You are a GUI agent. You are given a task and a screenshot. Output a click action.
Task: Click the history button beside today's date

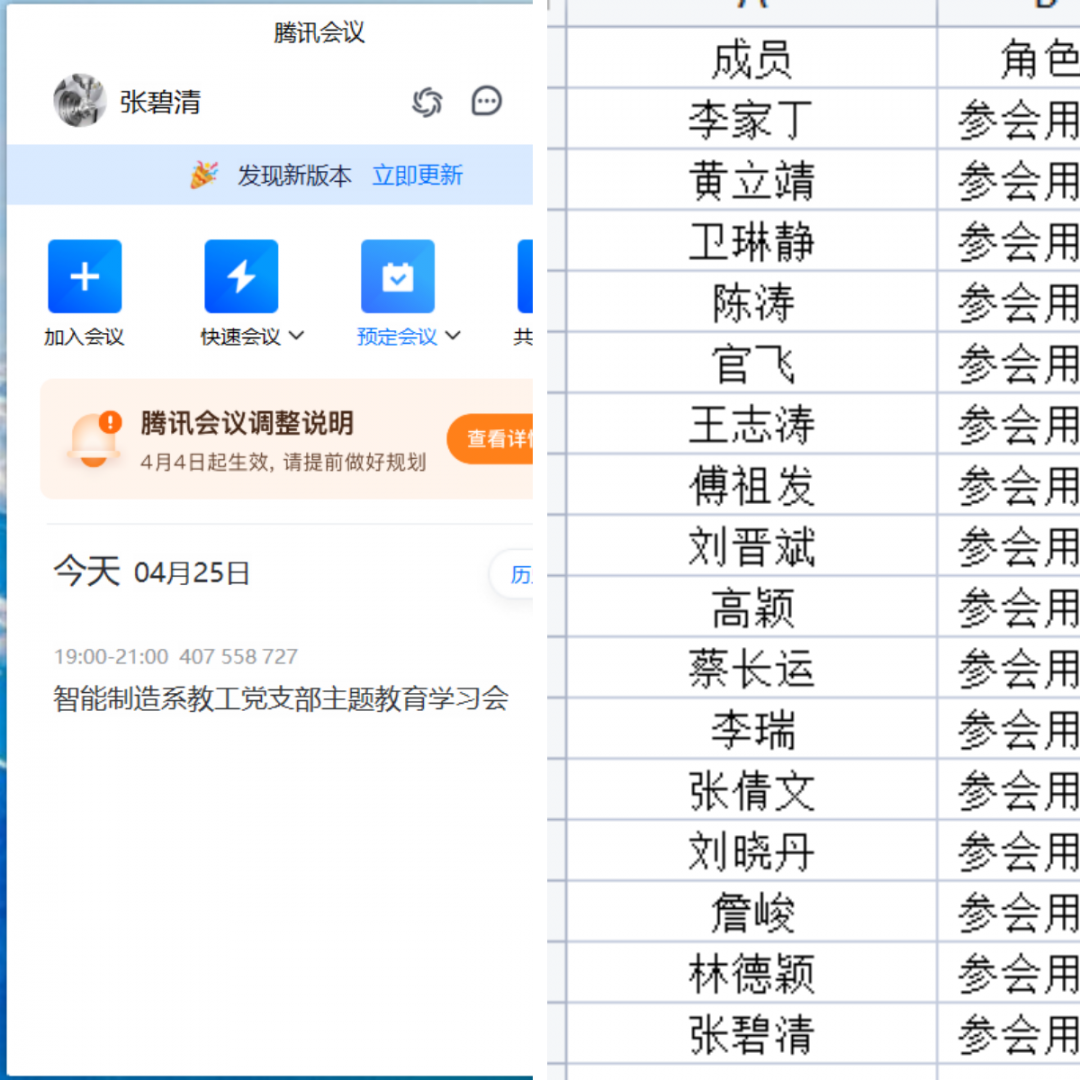[x=515, y=575]
